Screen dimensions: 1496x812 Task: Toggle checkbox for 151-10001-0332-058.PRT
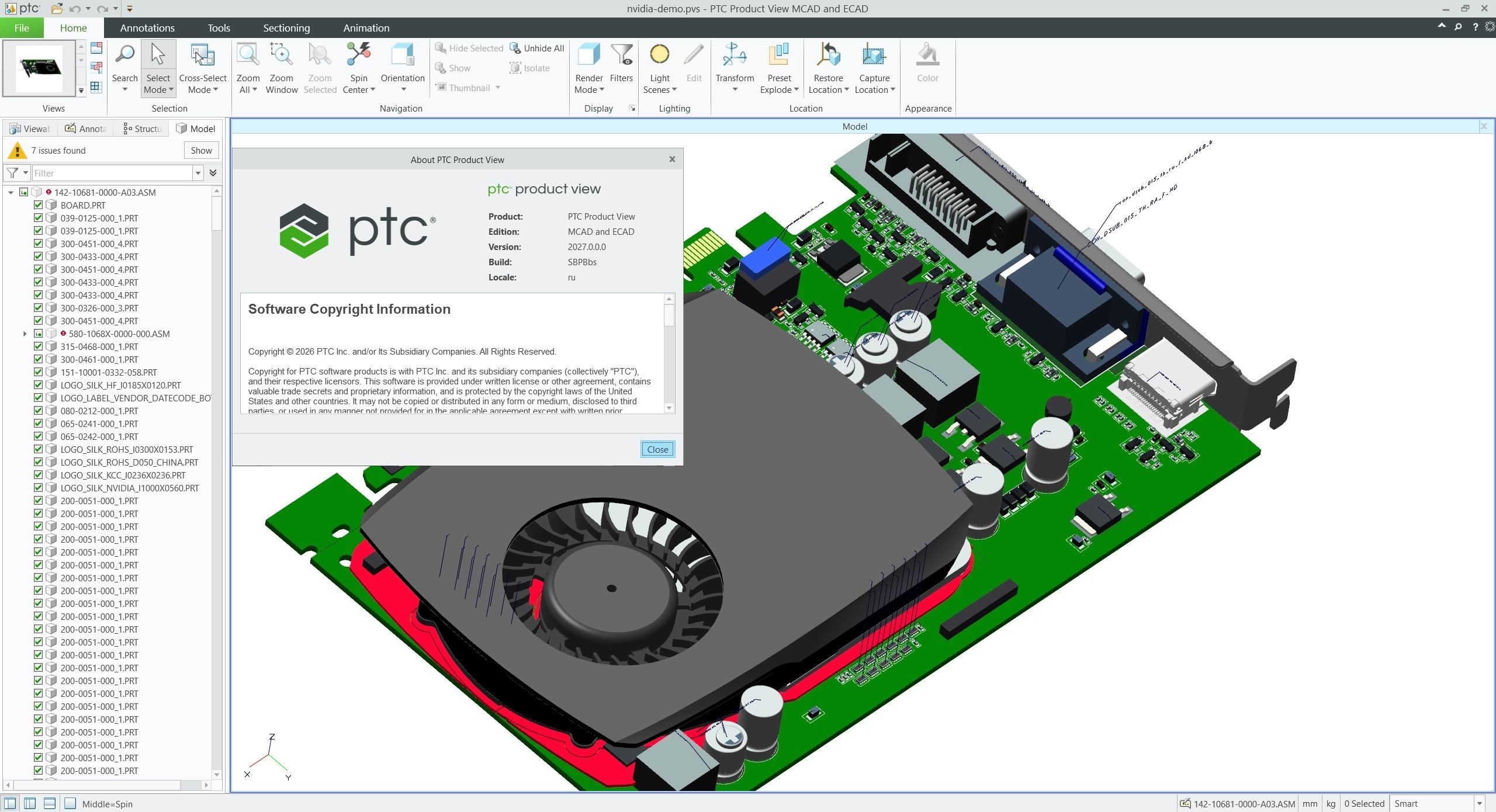[x=38, y=372]
